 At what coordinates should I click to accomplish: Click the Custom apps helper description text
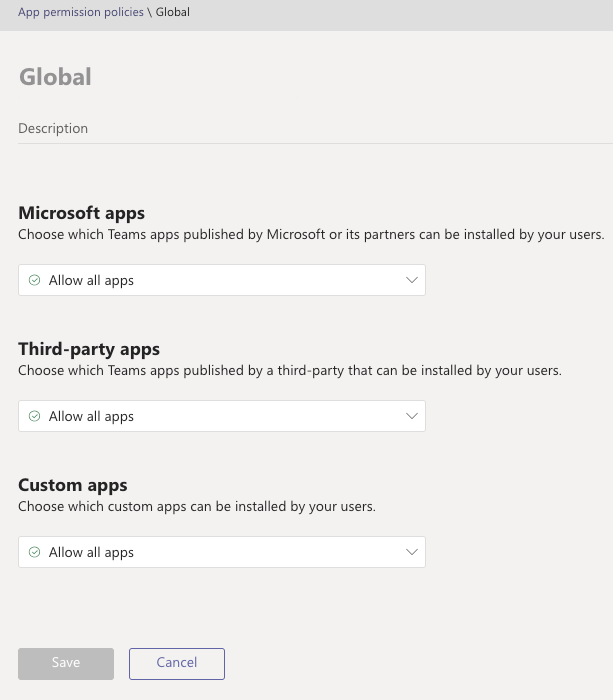(x=197, y=507)
